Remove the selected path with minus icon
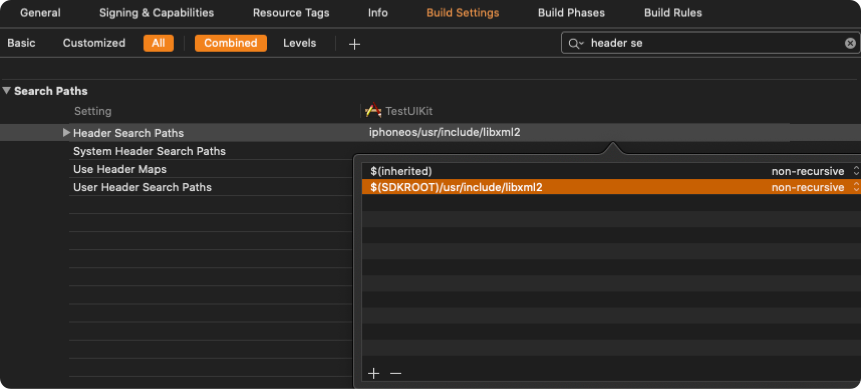Image resolution: width=861 pixels, height=389 pixels. pyautogui.click(x=395, y=374)
